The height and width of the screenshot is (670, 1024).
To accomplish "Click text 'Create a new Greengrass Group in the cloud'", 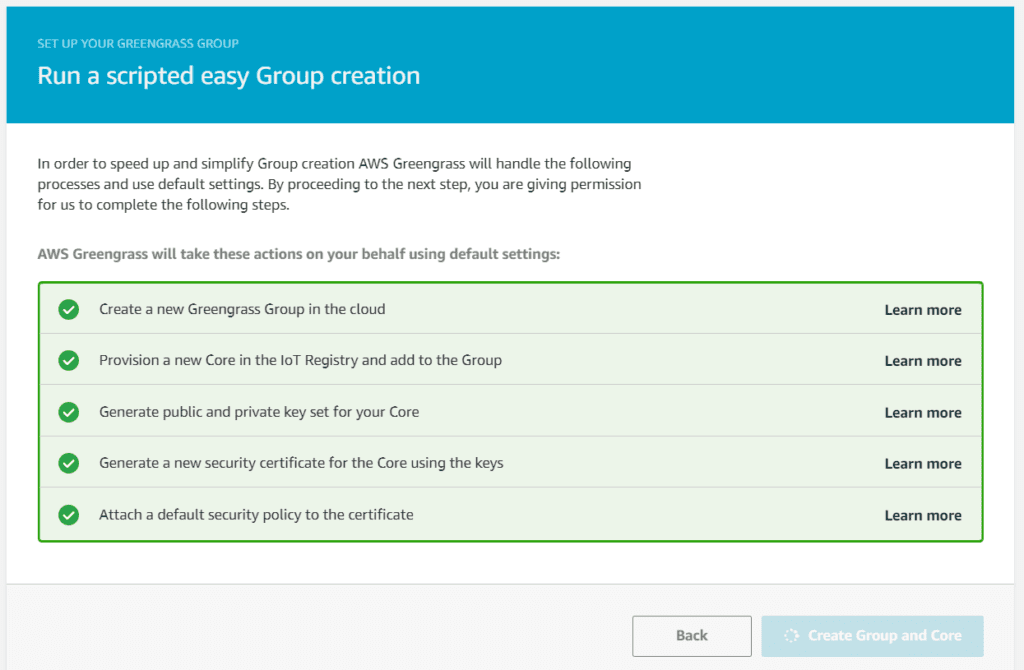I will click(242, 309).
